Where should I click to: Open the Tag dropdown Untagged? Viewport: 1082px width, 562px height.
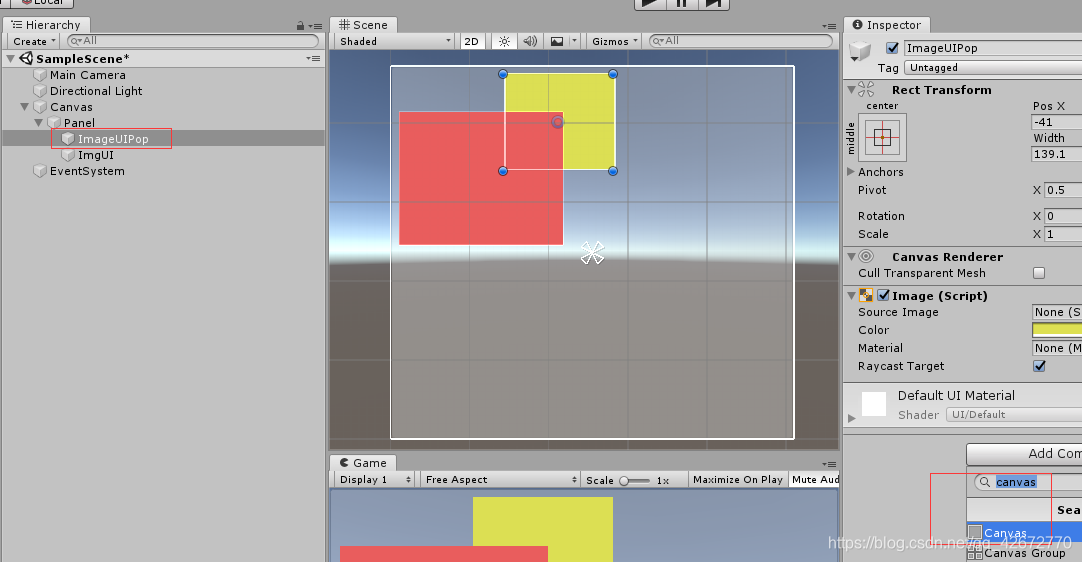click(x=994, y=68)
